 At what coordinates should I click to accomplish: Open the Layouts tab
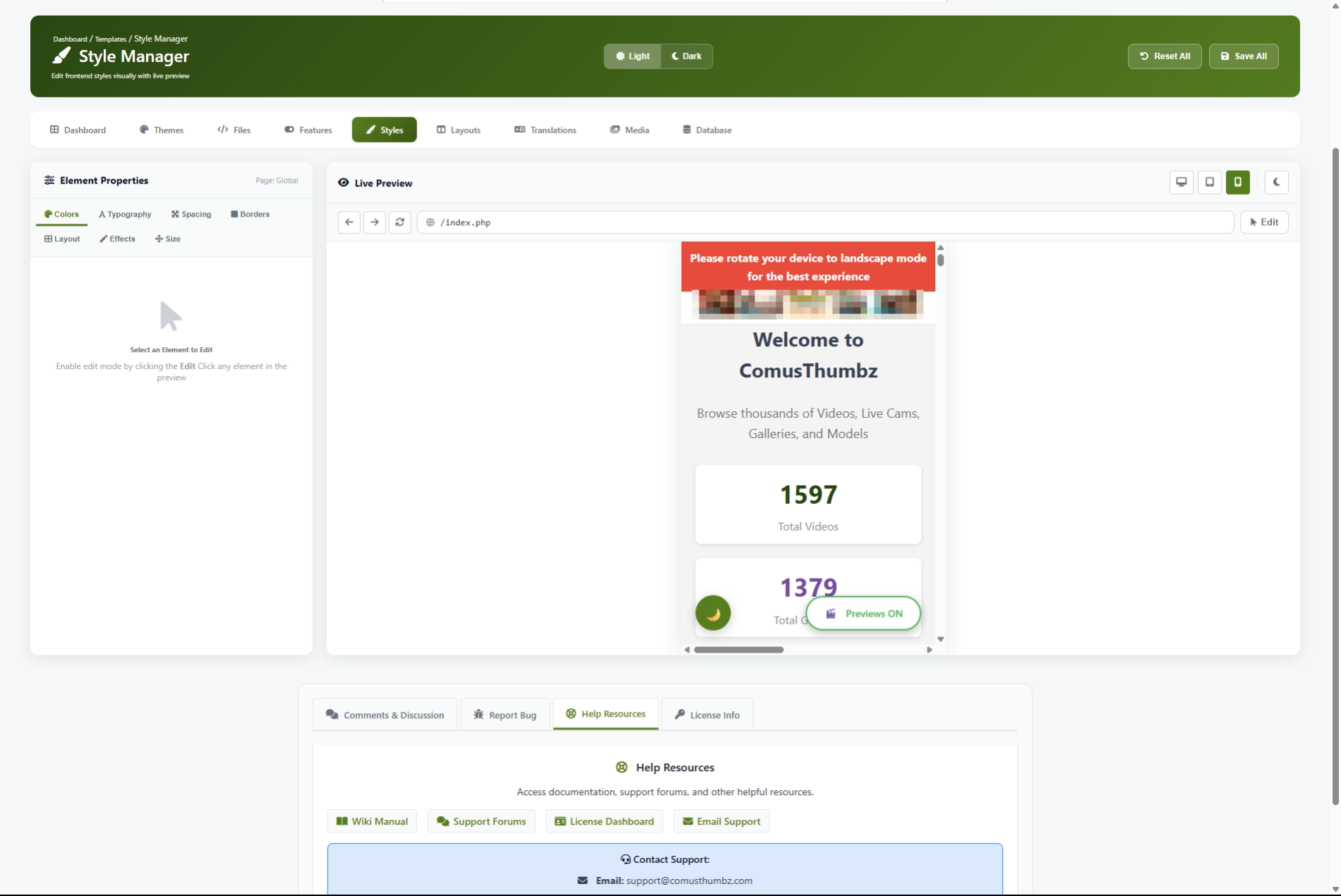[458, 130]
